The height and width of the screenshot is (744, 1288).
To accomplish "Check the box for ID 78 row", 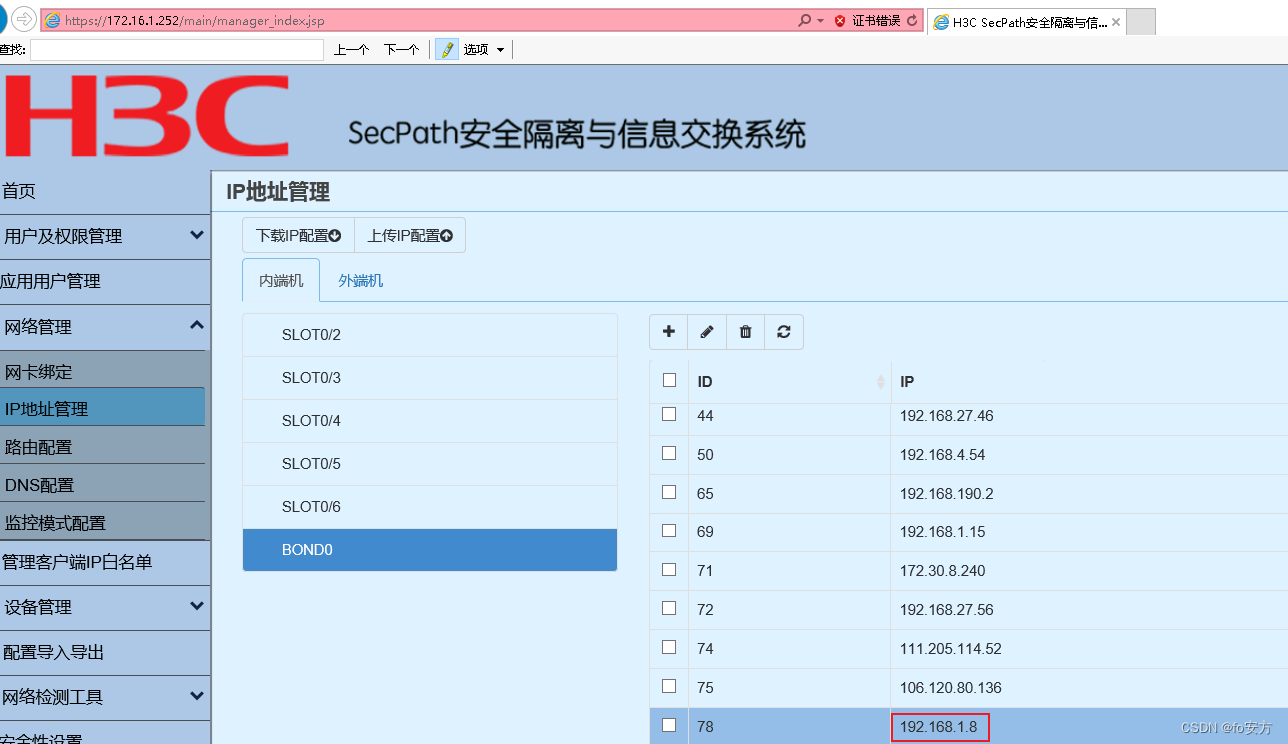I will pyautogui.click(x=669, y=725).
